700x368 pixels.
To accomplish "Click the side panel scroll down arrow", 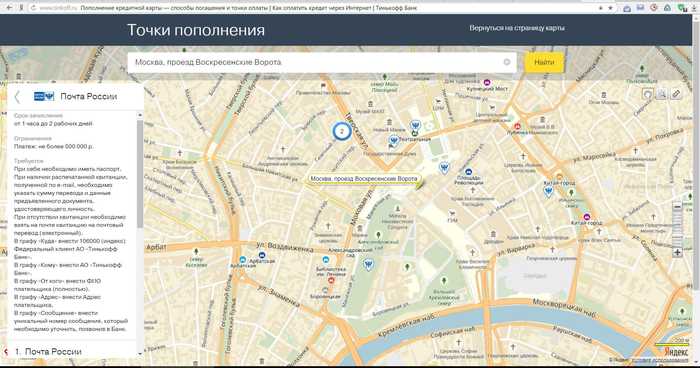I will point(140,354).
